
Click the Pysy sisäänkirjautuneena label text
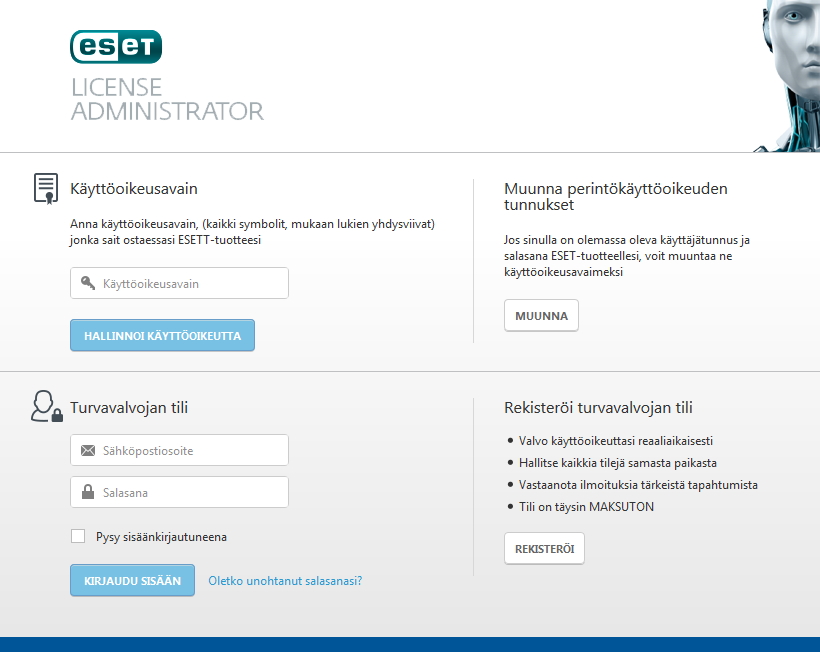pos(161,536)
